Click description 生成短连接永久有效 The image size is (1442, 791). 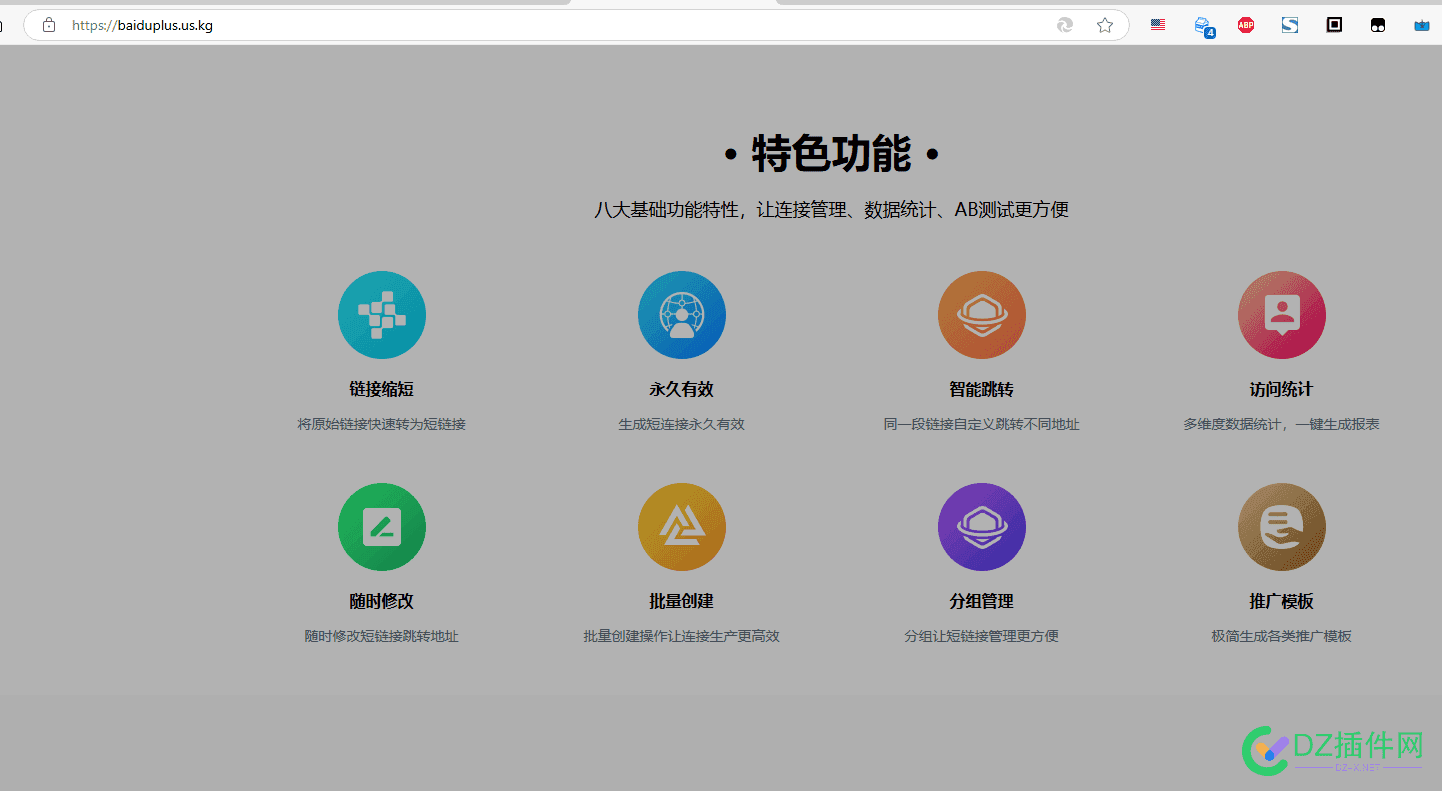(682, 424)
